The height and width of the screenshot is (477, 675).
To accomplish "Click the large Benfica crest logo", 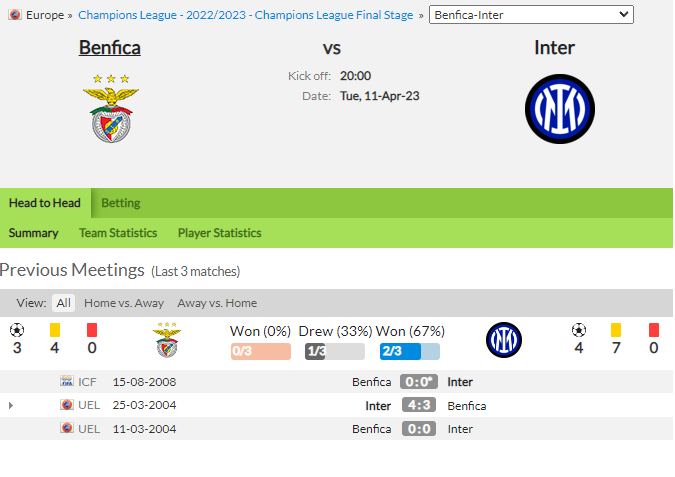I will 111,108.
